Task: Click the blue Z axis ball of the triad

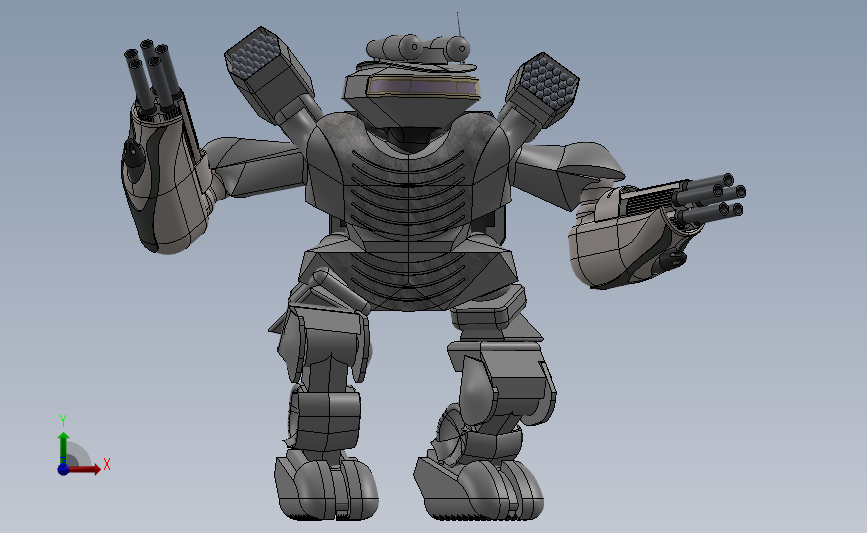Action: (63, 469)
